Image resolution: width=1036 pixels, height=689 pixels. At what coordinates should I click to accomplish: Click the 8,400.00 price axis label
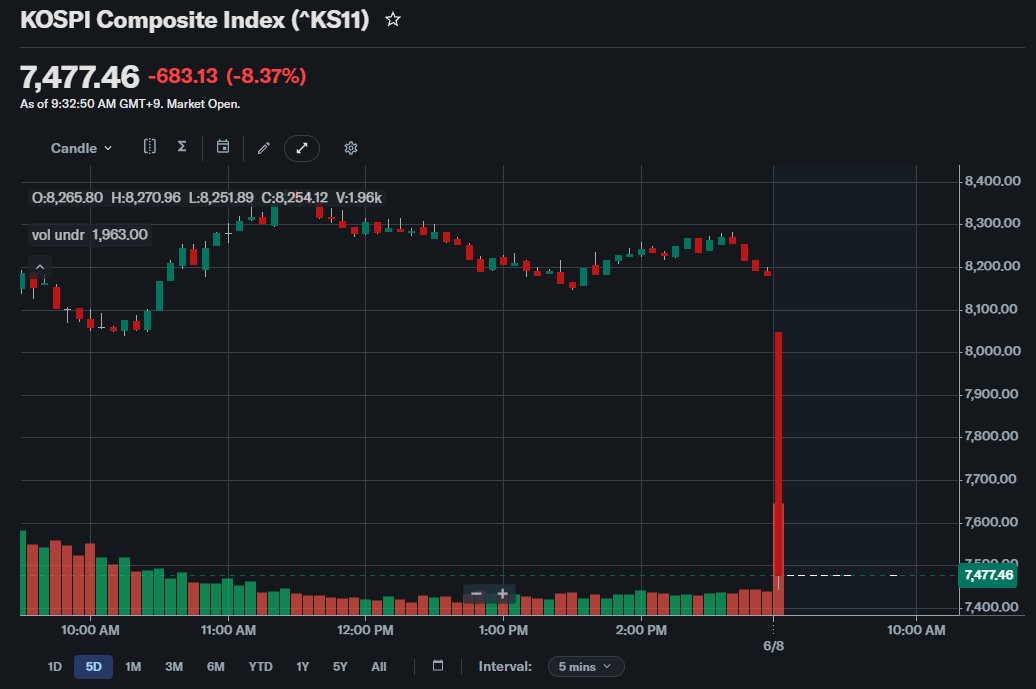[992, 181]
